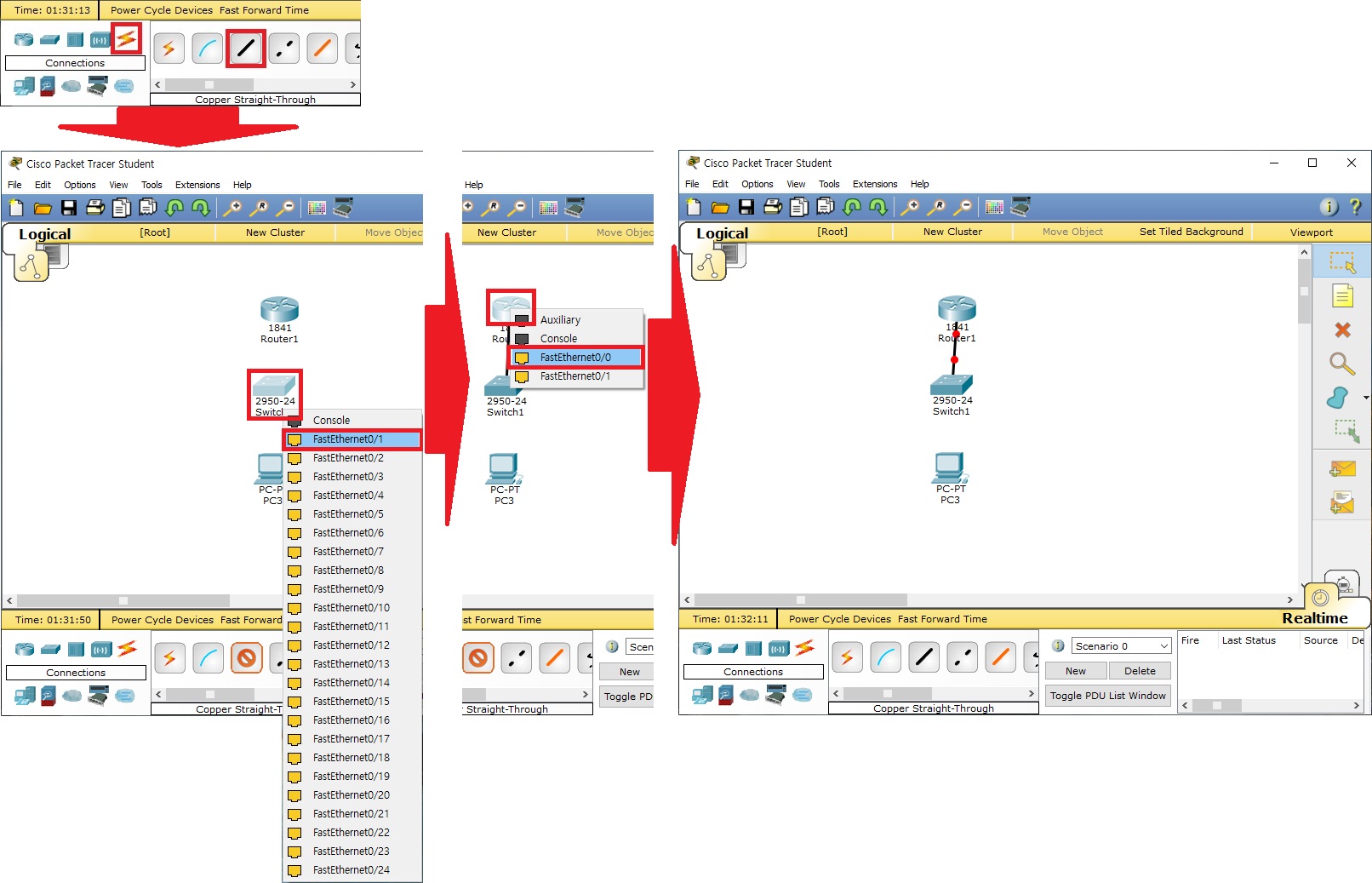The width and height of the screenshot is (1372, 883).
Task: Open File menu in right window
Action: coord(692,184)
